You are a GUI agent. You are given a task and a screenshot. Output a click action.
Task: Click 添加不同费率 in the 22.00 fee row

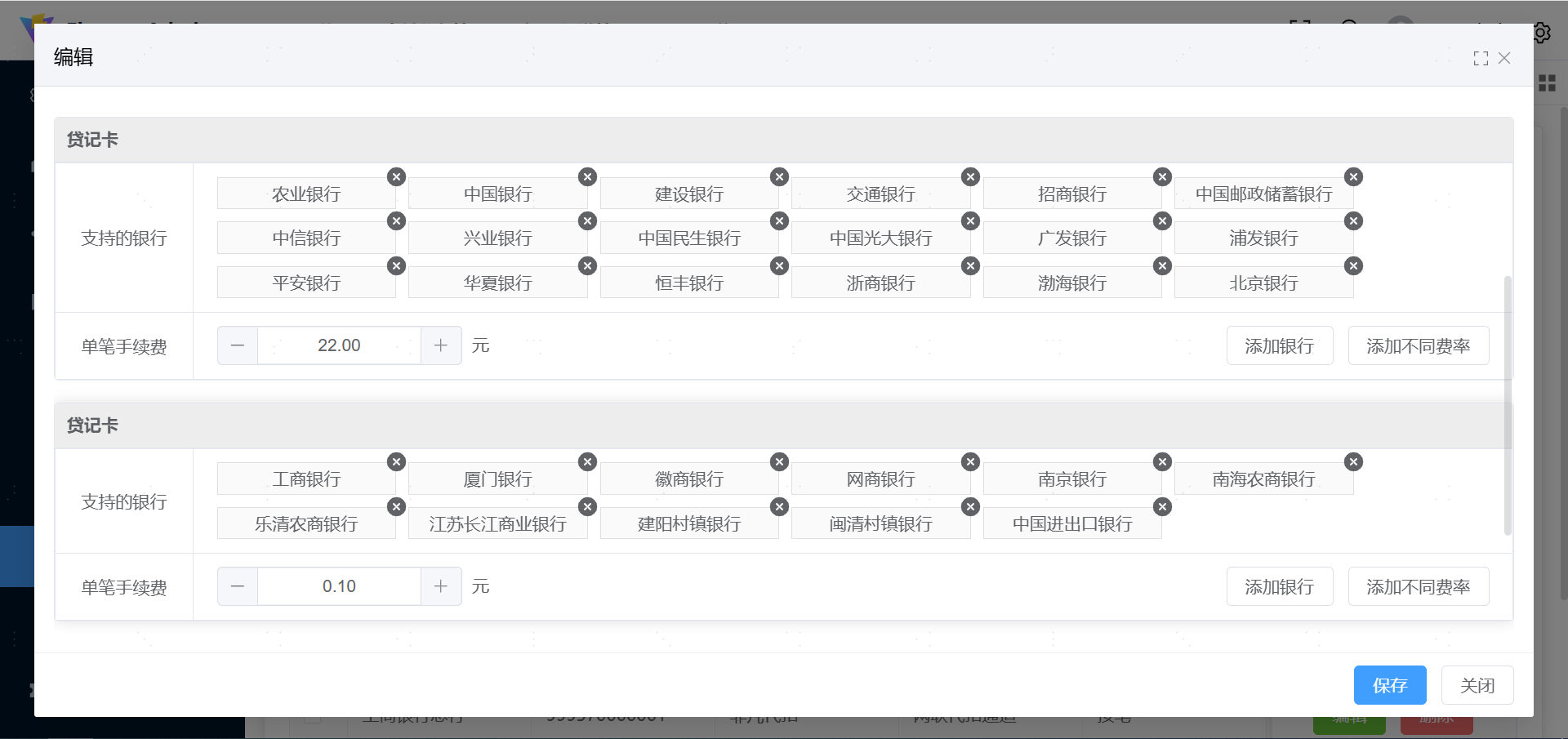(x=1419, y=345)
